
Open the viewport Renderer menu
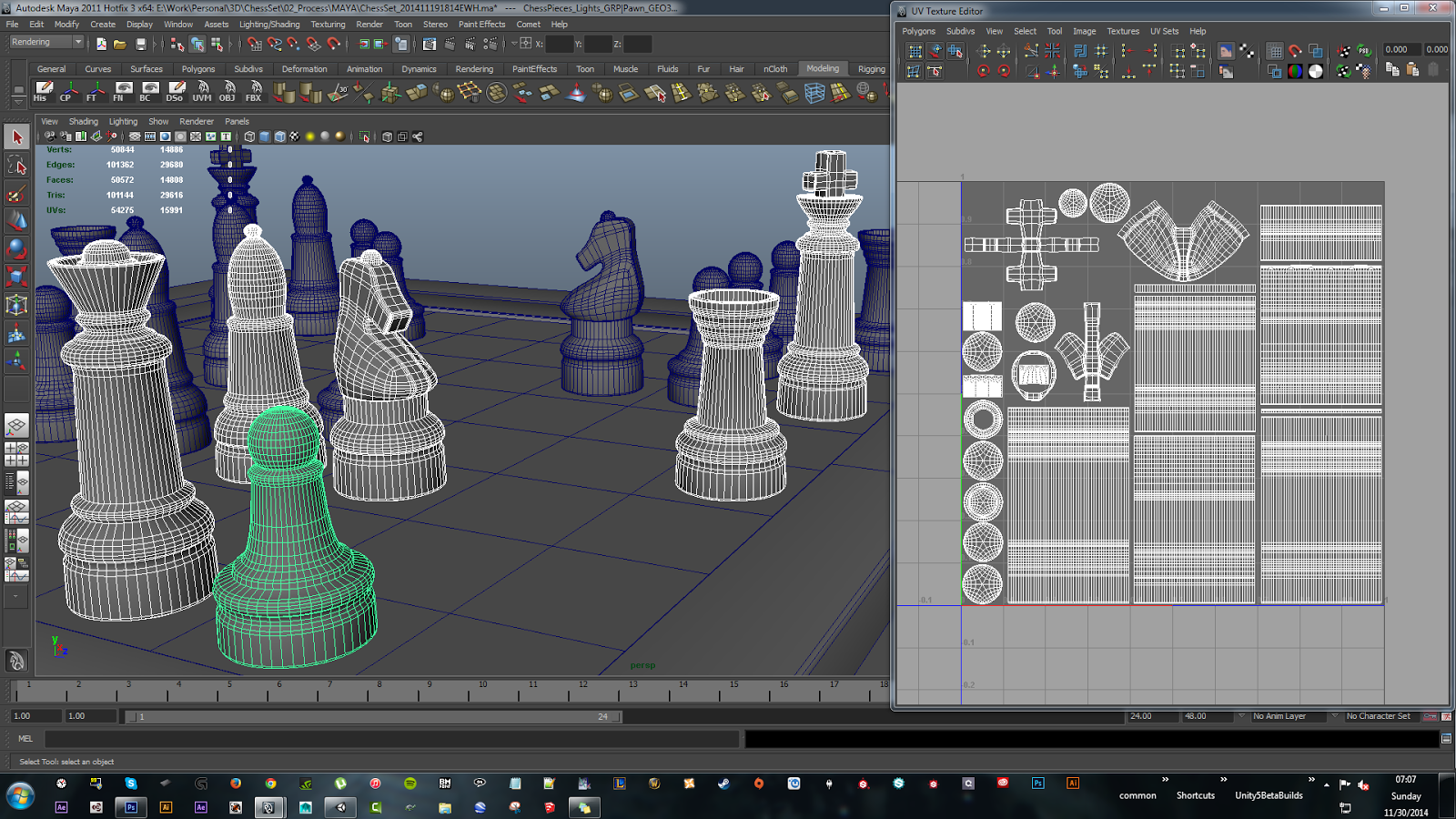(197, 121)
